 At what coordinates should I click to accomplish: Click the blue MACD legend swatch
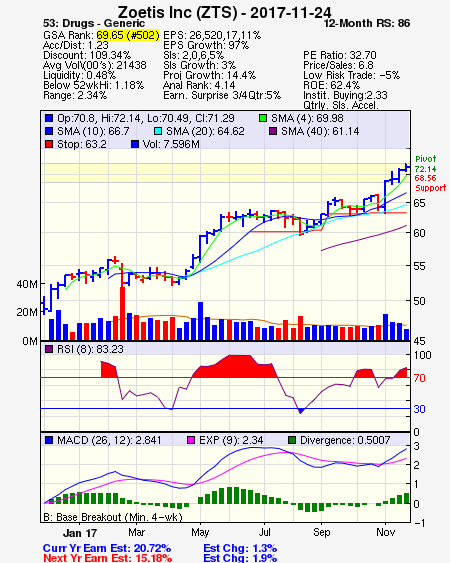[49, 440]
